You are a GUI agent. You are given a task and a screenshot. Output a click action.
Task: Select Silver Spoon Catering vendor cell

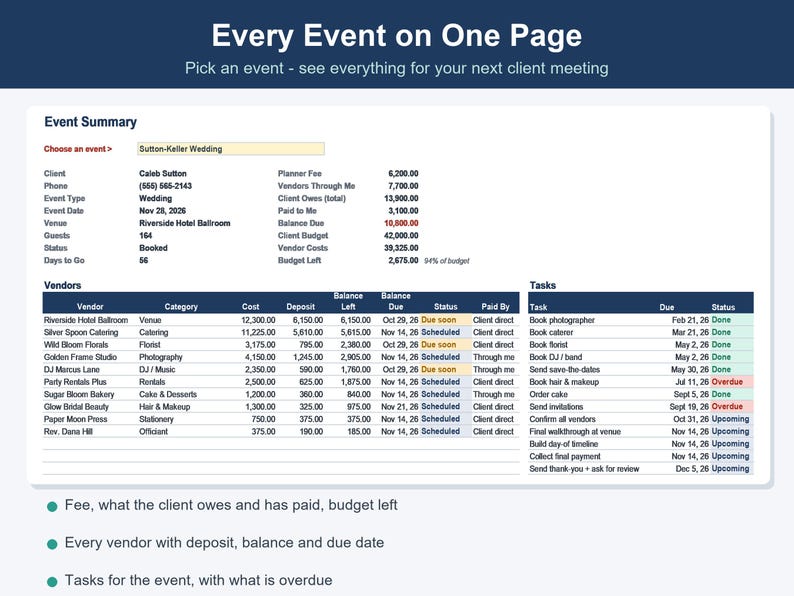pyautogui.click(x=81, y=332)
